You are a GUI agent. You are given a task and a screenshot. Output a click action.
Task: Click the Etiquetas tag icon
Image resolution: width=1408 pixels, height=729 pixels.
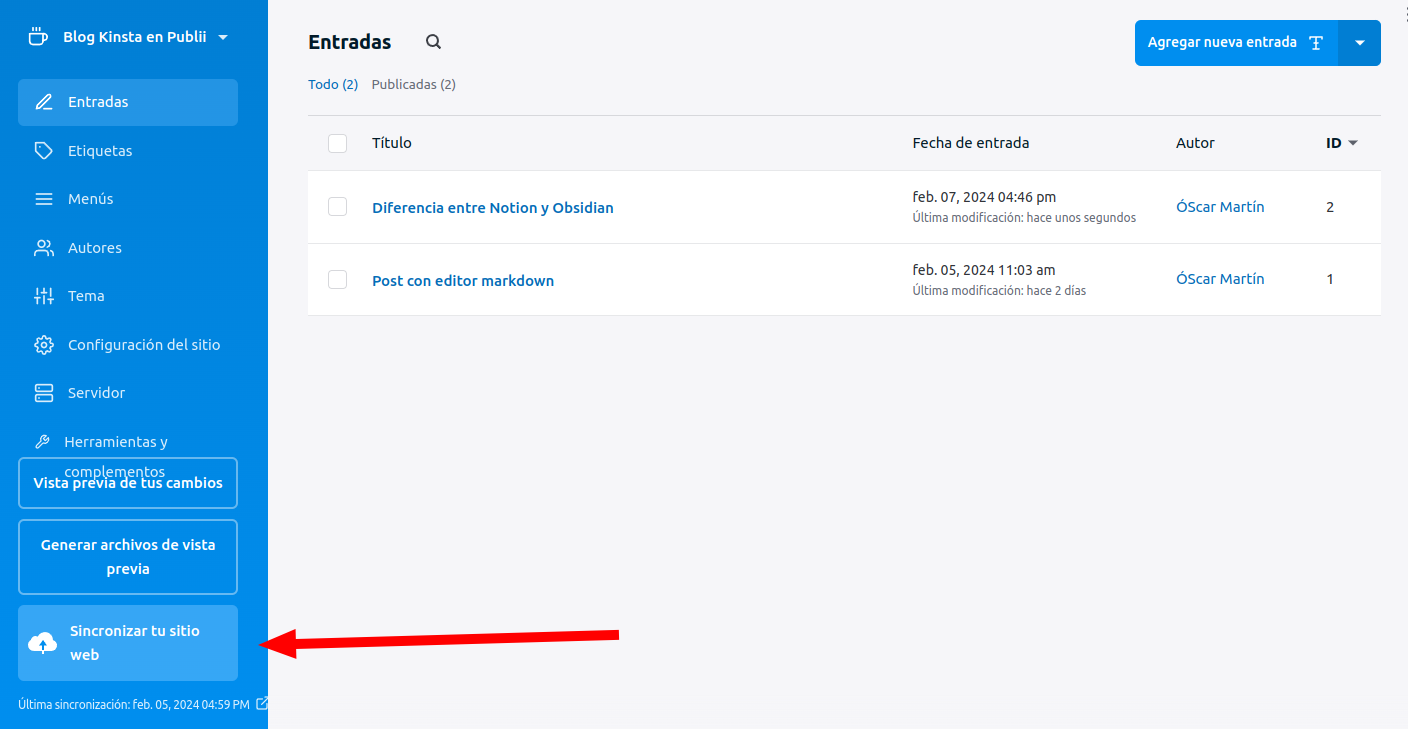pos(43,151)
